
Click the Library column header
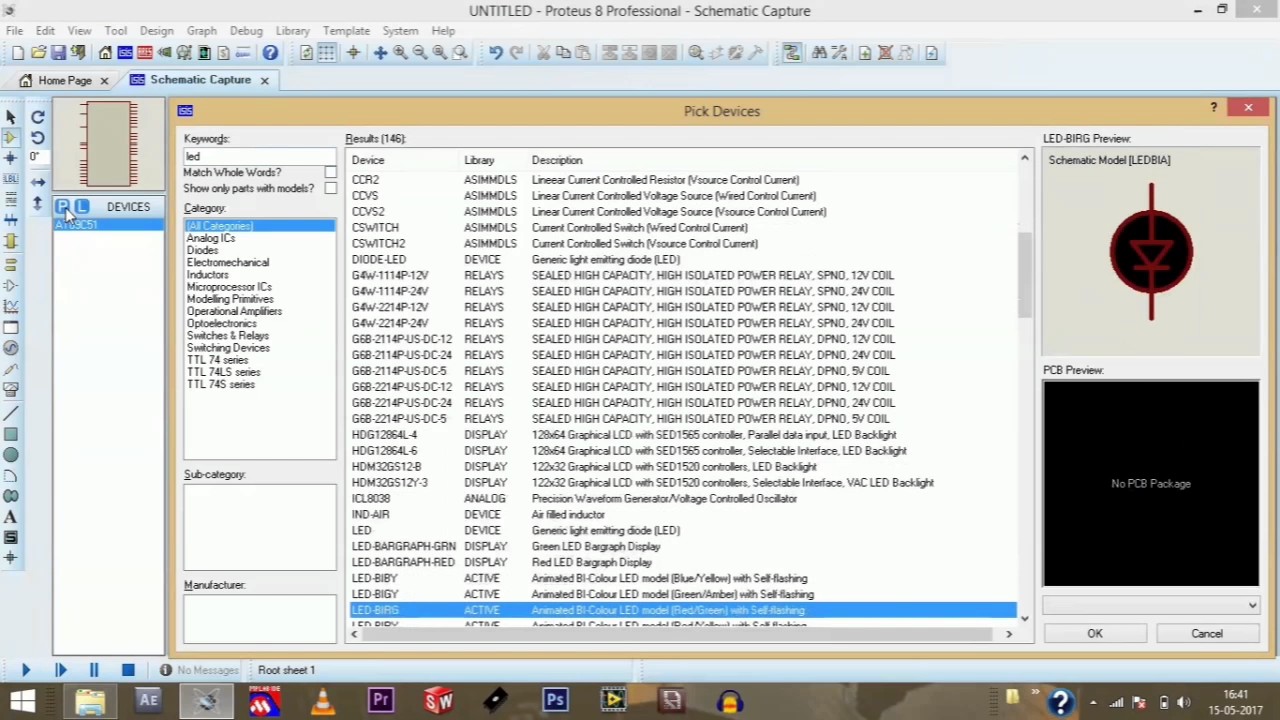(479, 160)
